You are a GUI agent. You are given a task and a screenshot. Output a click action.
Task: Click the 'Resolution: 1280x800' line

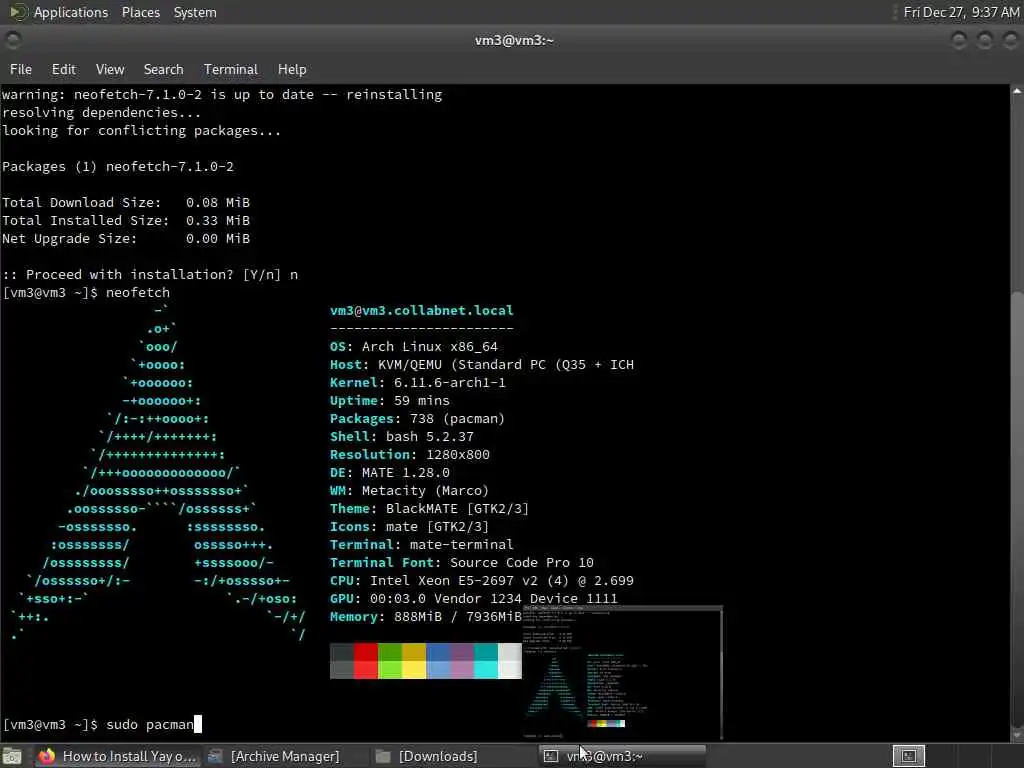pyautogui.click(x=409, y=455)
